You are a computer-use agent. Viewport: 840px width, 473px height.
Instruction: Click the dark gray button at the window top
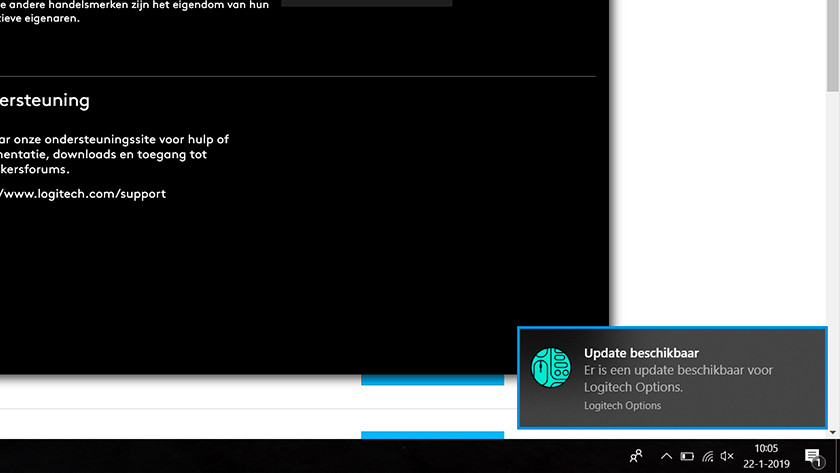(x=366, y=3)
